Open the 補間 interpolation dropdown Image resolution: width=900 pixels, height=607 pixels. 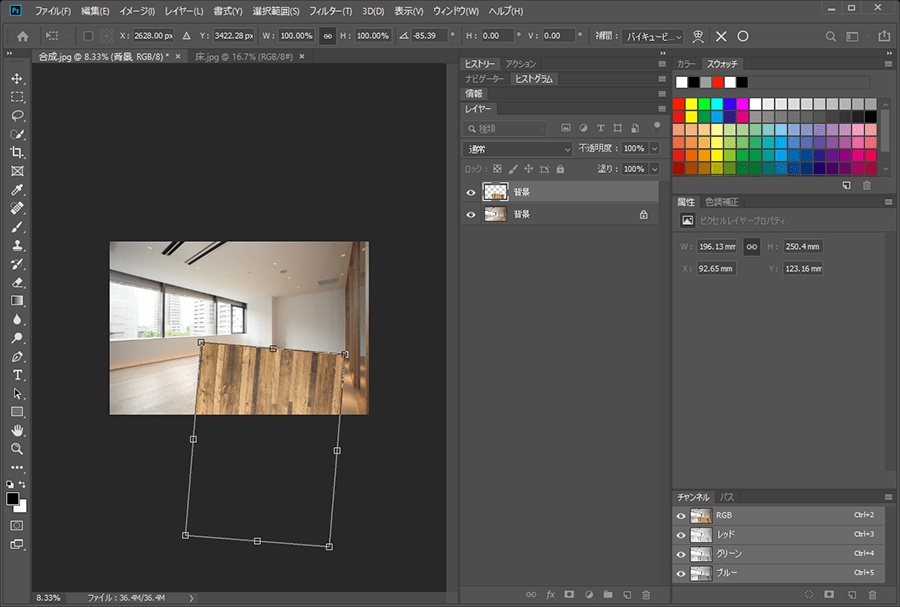(653, 36)
